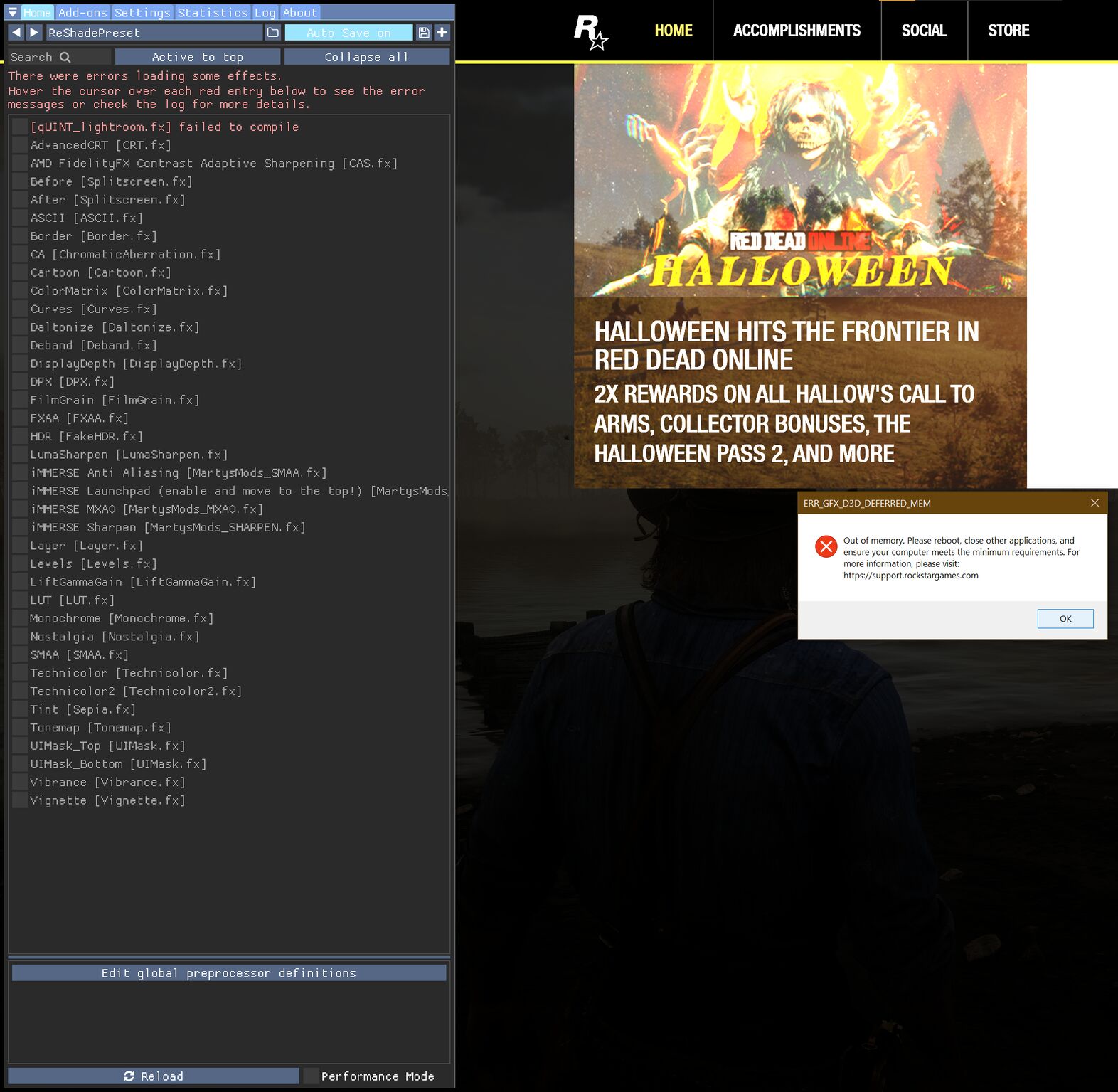Image resolution: width=1118 pixels, height=1092 pixels.
Task: Enable the Vibrance [Vibrance.fx] checkbox
Action: [x=20, y=782]
